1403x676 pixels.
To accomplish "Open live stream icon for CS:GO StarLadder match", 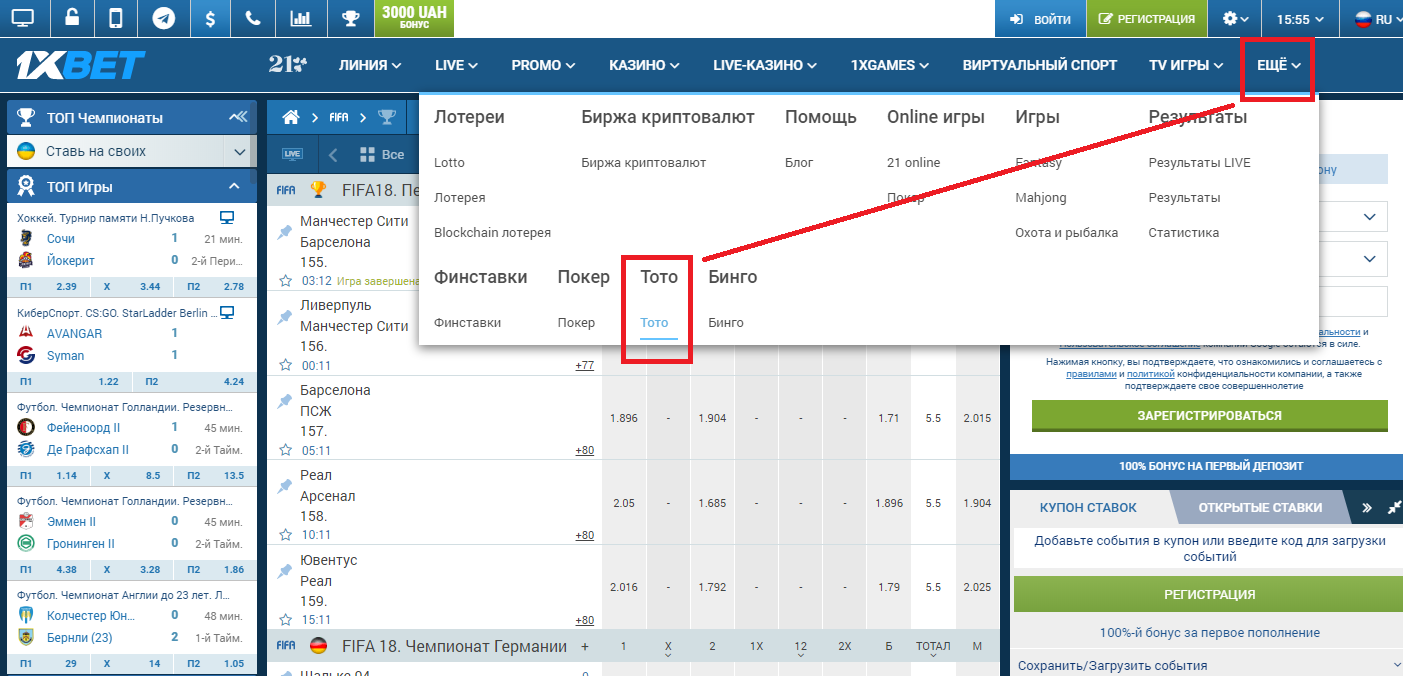I will [x=227, y=313].
